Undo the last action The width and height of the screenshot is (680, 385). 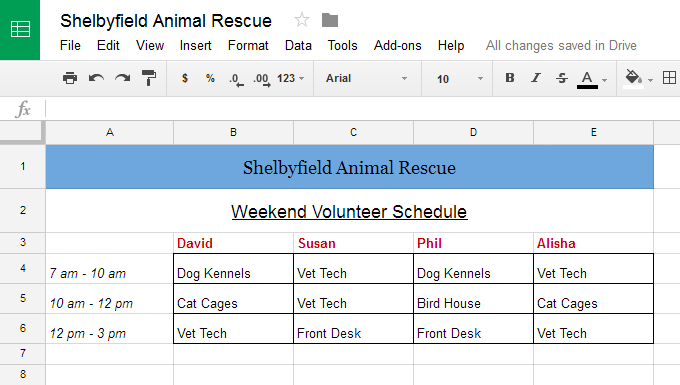pos(96,78)
